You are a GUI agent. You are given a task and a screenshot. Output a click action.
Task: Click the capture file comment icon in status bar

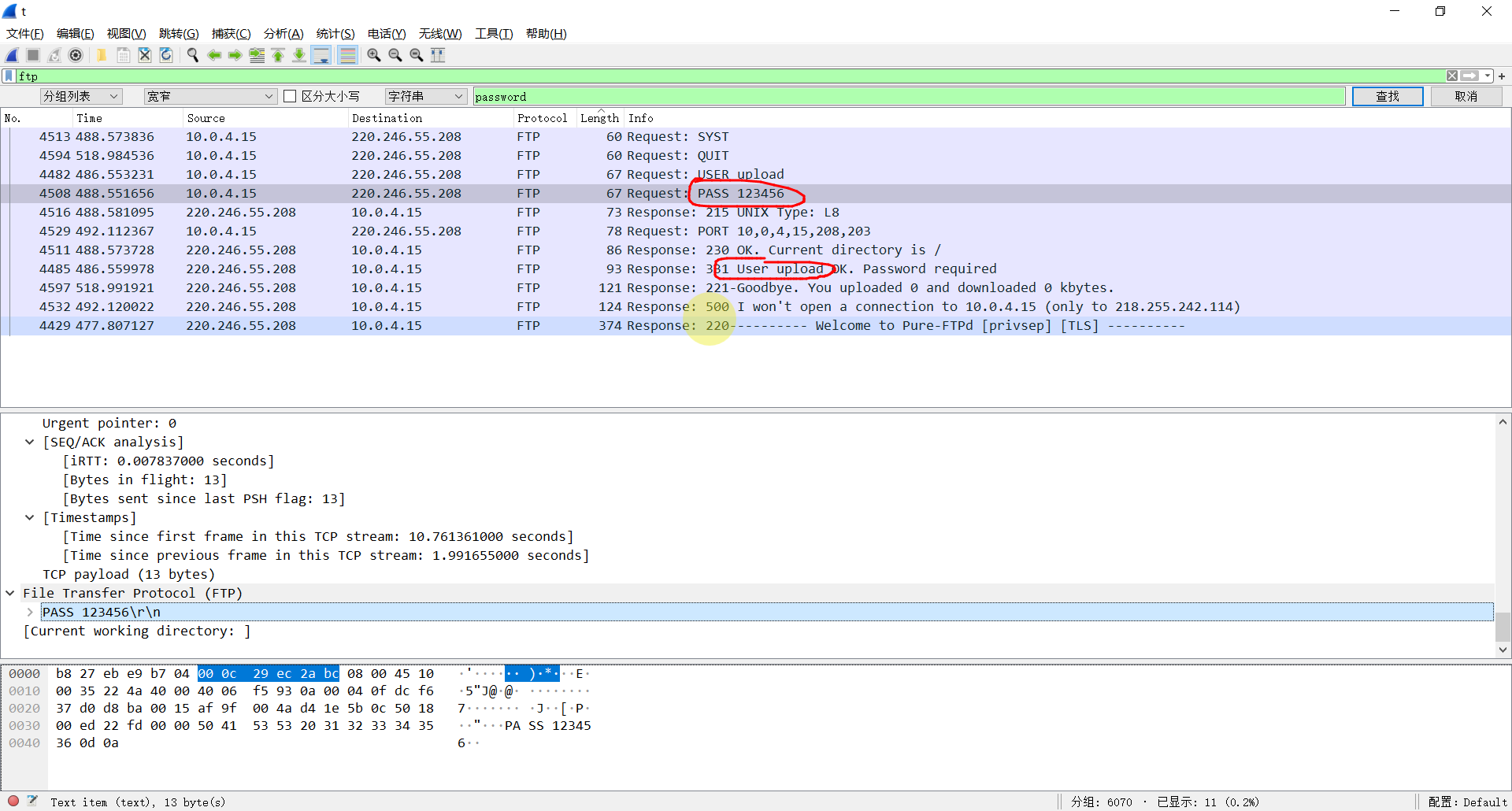pos(32,801)
